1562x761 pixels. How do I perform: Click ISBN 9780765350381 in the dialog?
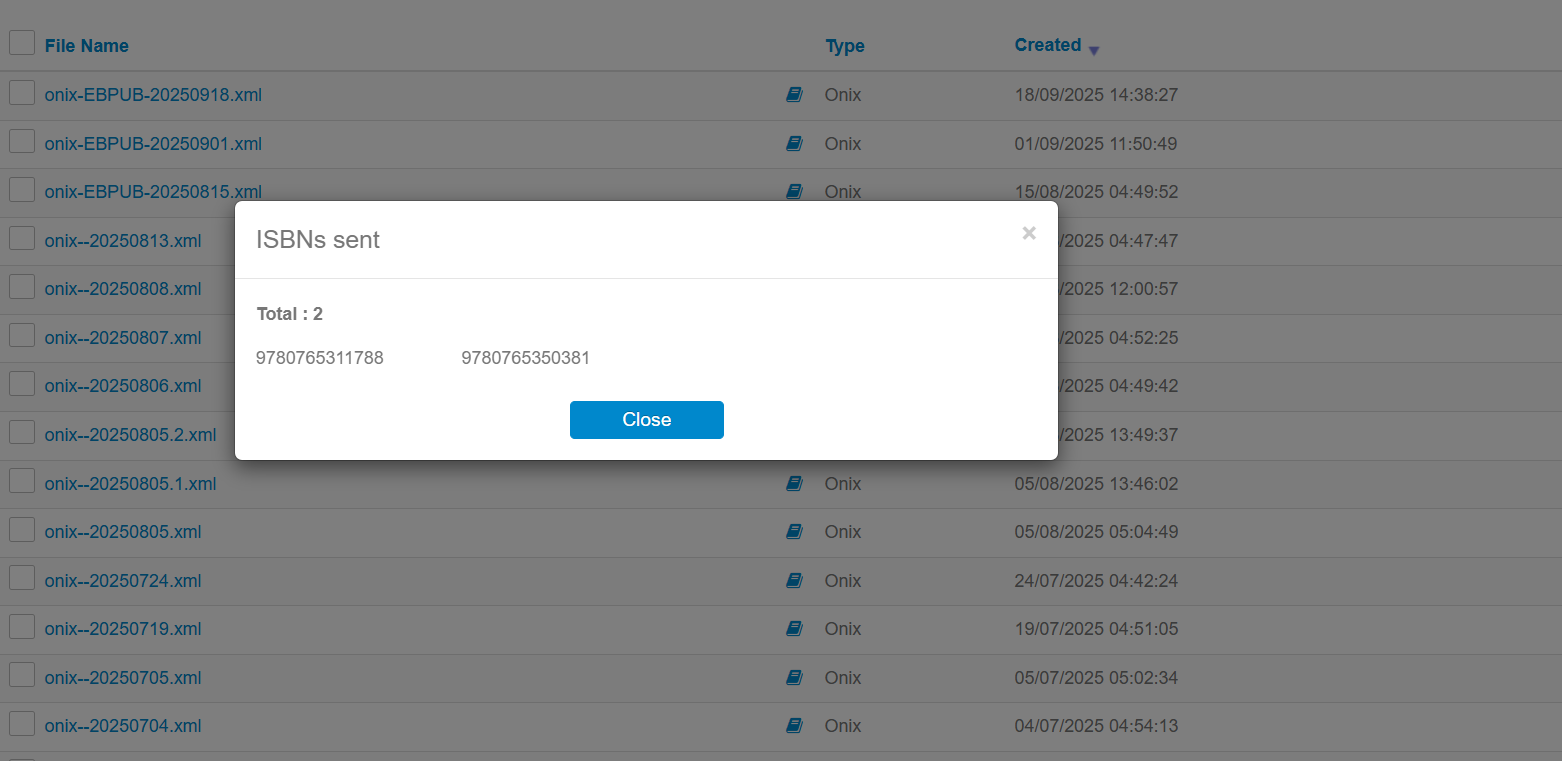click(x=525, y=358)
